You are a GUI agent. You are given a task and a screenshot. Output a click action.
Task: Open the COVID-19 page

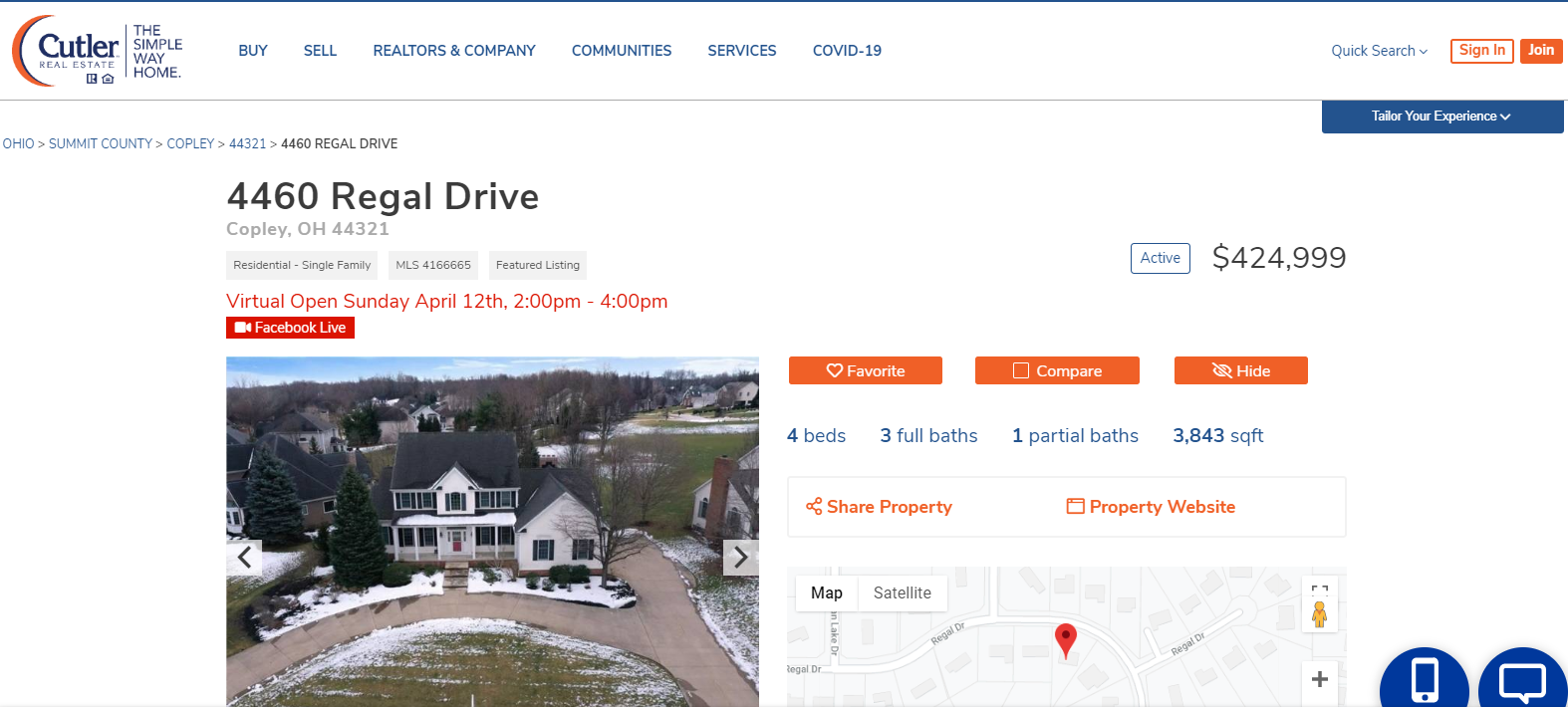847,51
